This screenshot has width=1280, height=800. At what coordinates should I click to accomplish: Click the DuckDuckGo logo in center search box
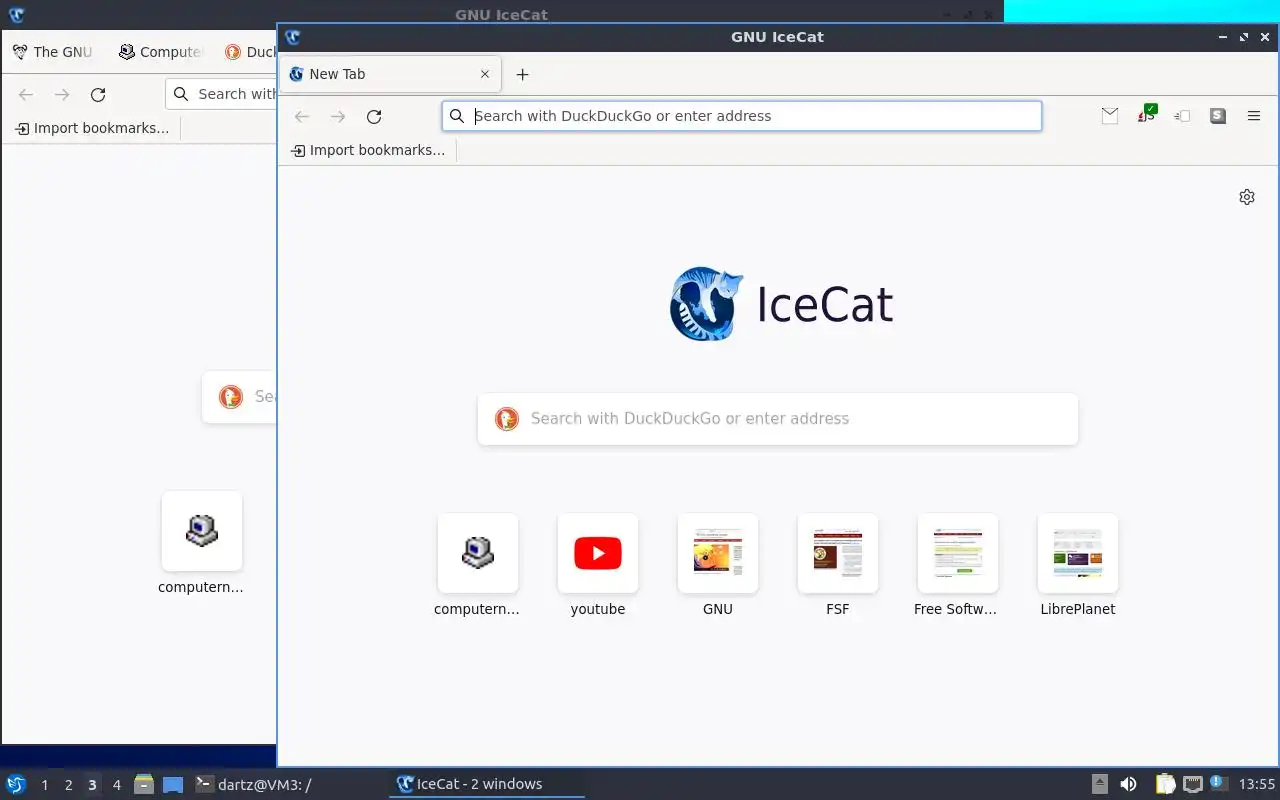[507, 419]
